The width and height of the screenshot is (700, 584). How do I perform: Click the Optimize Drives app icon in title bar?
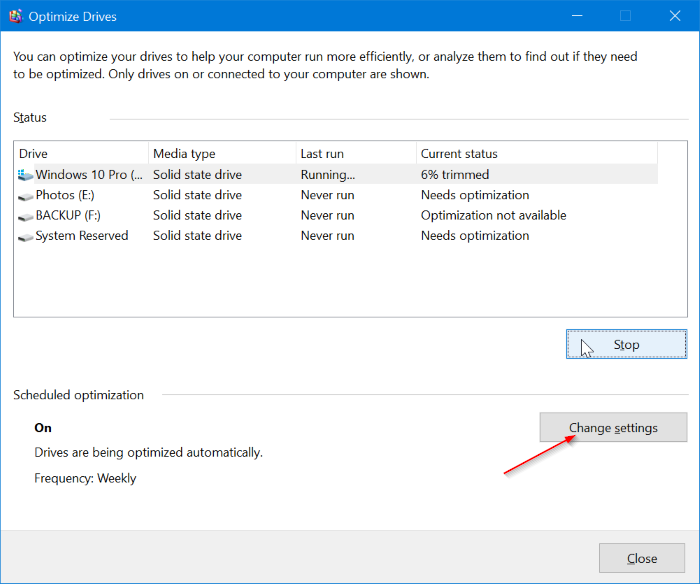click(x=16, y=16)
